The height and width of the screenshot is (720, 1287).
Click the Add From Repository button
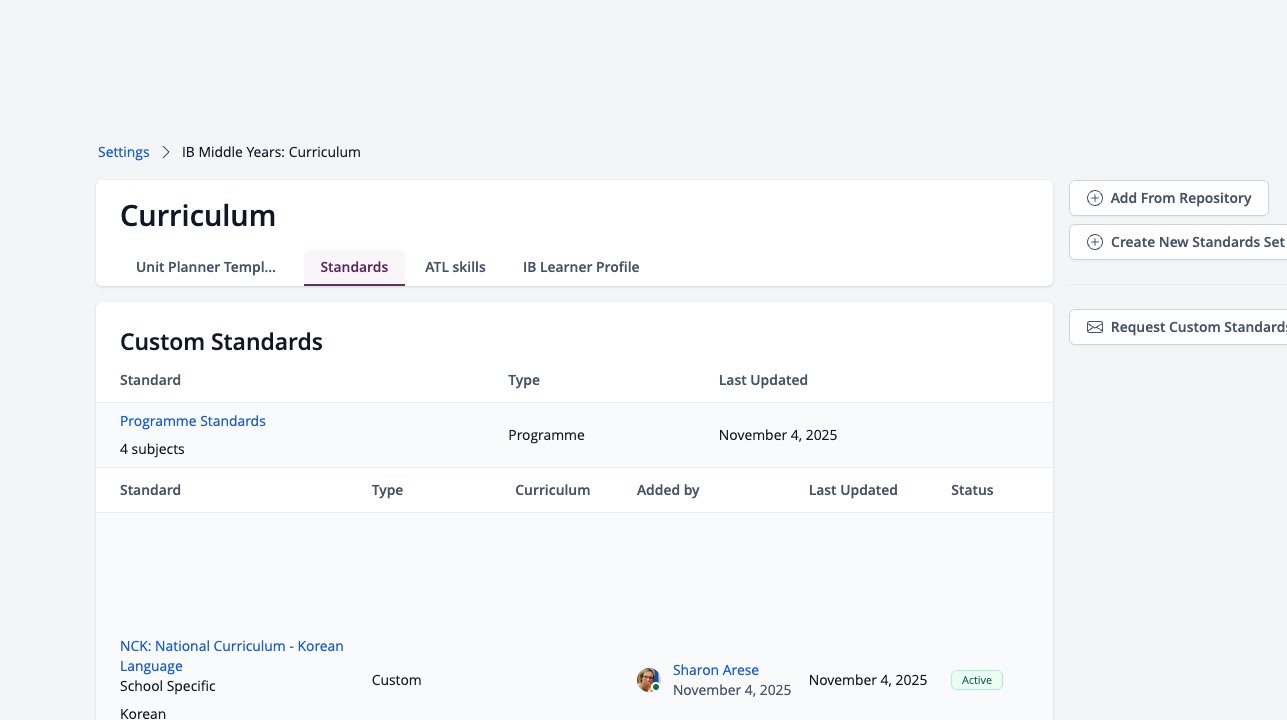(1169, 198)
